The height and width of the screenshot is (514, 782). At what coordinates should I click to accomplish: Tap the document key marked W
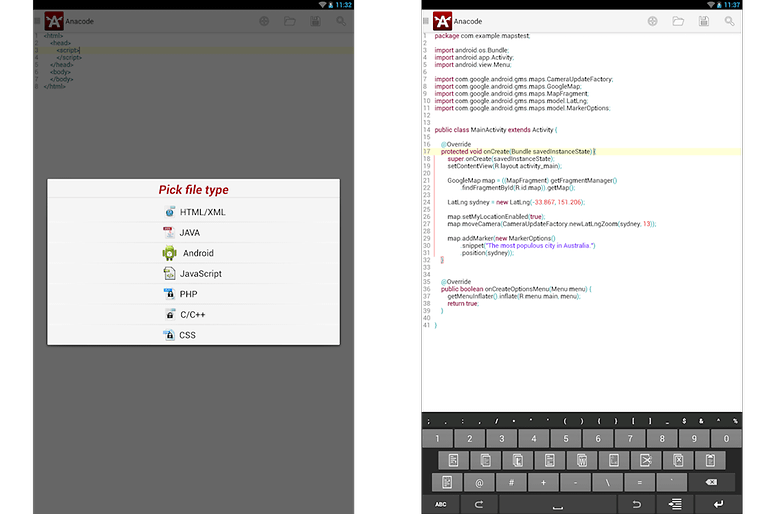pyautogui.click(x=582, y=460)
